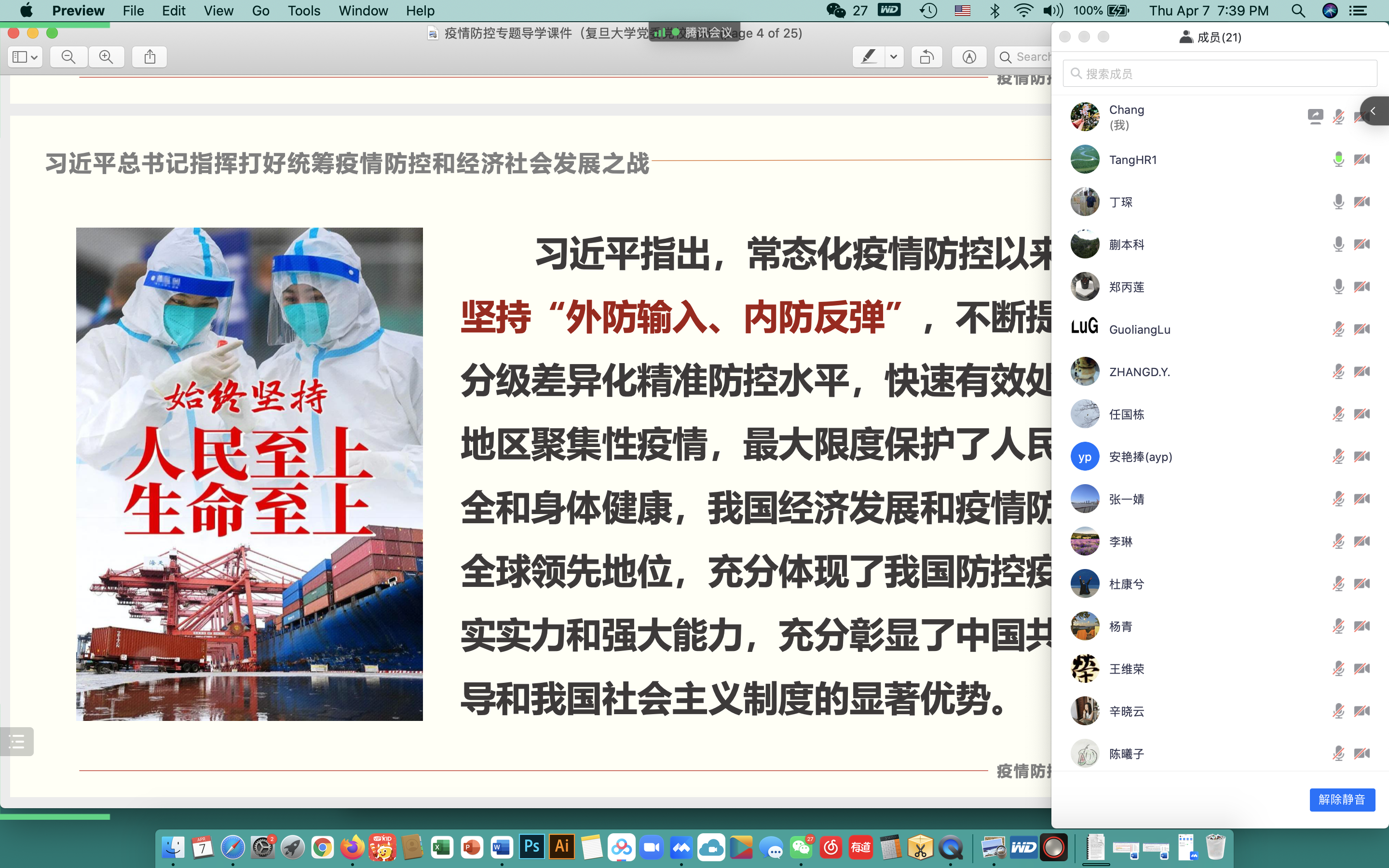
Task: Toggle 丁琛's camera icon
Action: click(x=1362, y=202)
